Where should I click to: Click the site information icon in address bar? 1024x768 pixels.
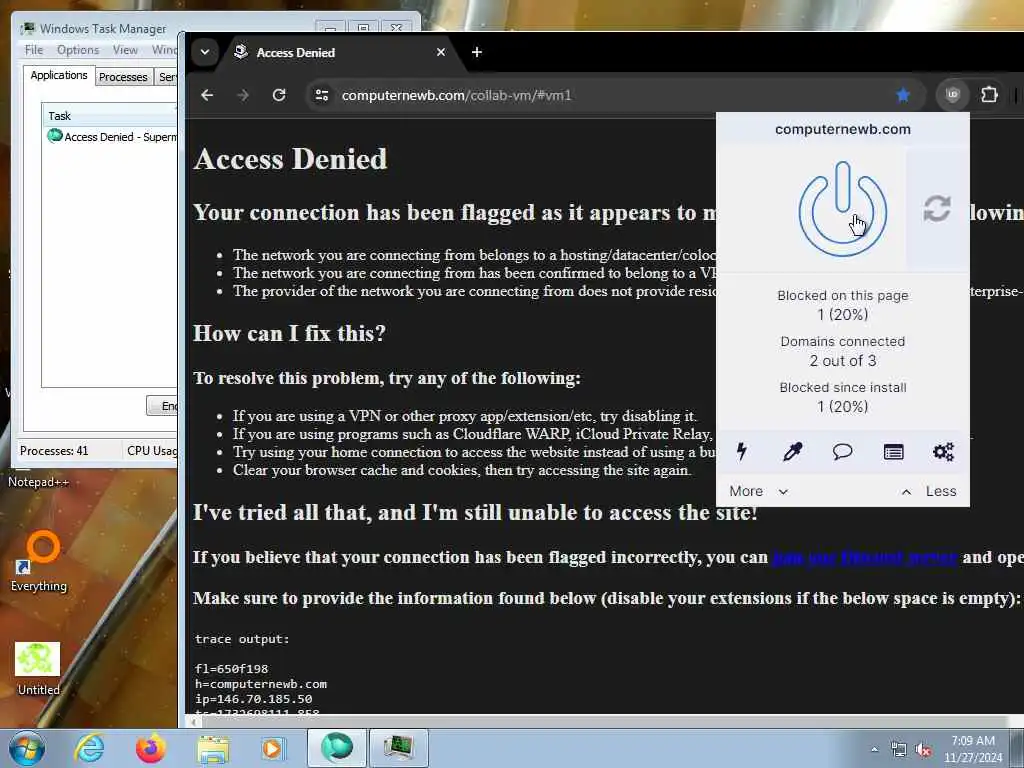[321, 95]
